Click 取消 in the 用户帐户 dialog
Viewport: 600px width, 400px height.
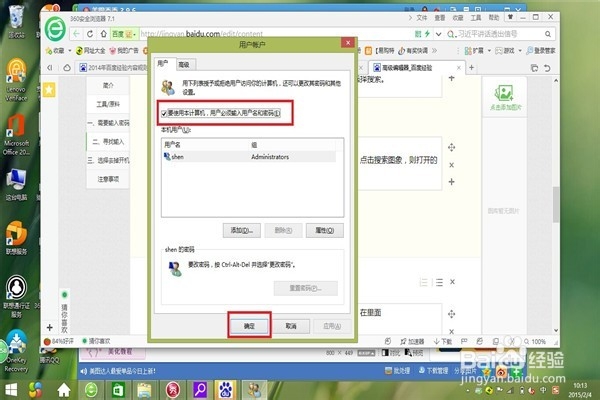coord(291,326)
